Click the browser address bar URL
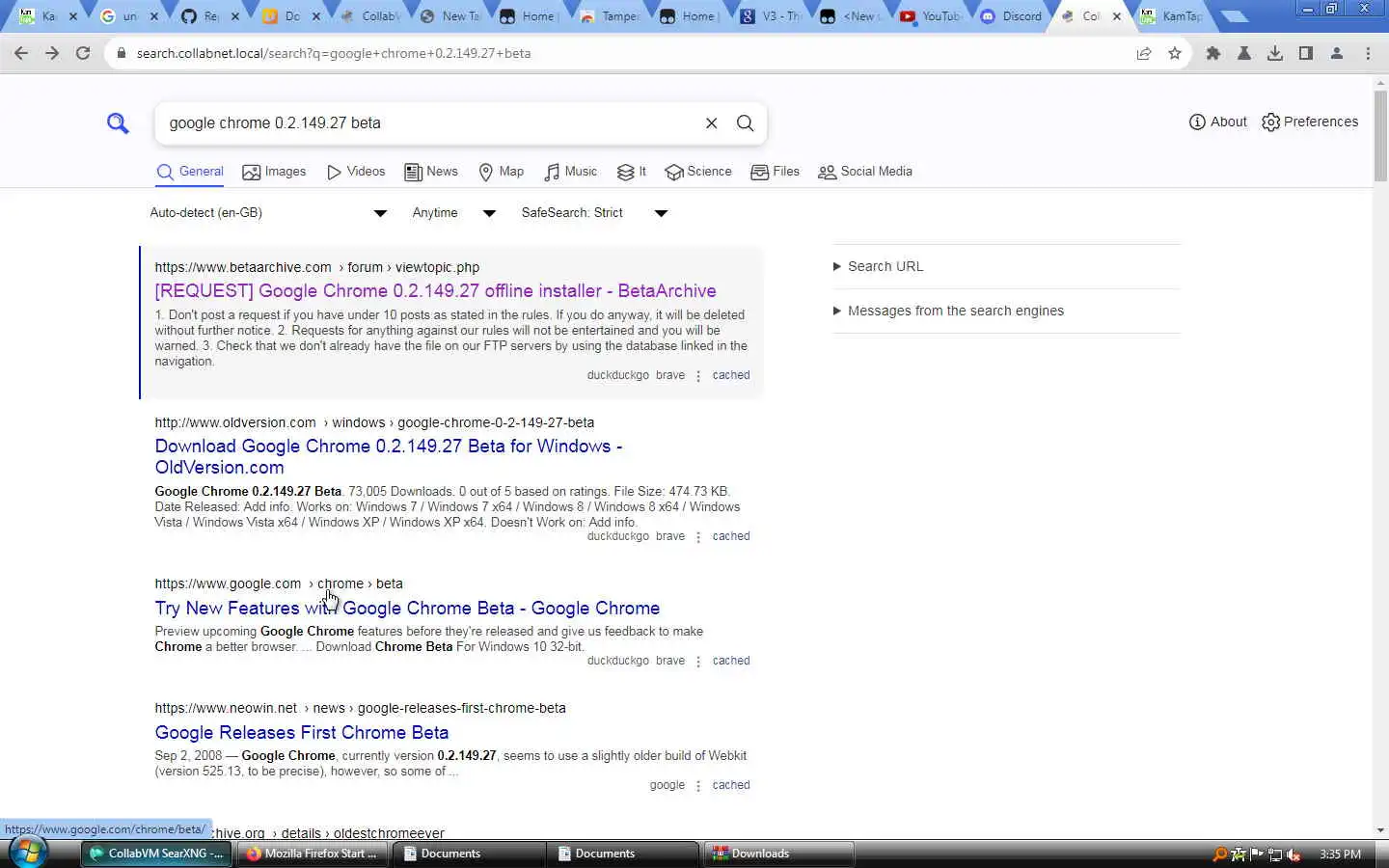 coord(334,53)
